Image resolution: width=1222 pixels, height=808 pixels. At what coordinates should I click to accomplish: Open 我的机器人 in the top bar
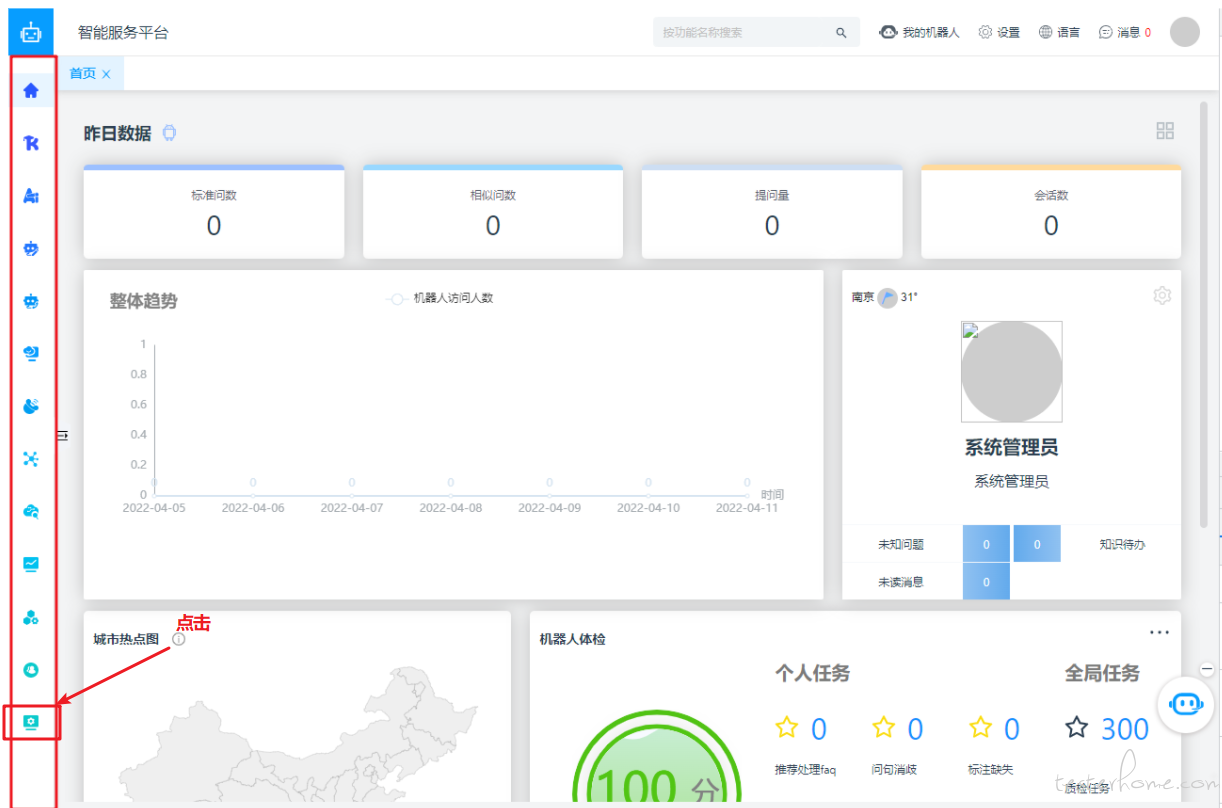point(919,32)
